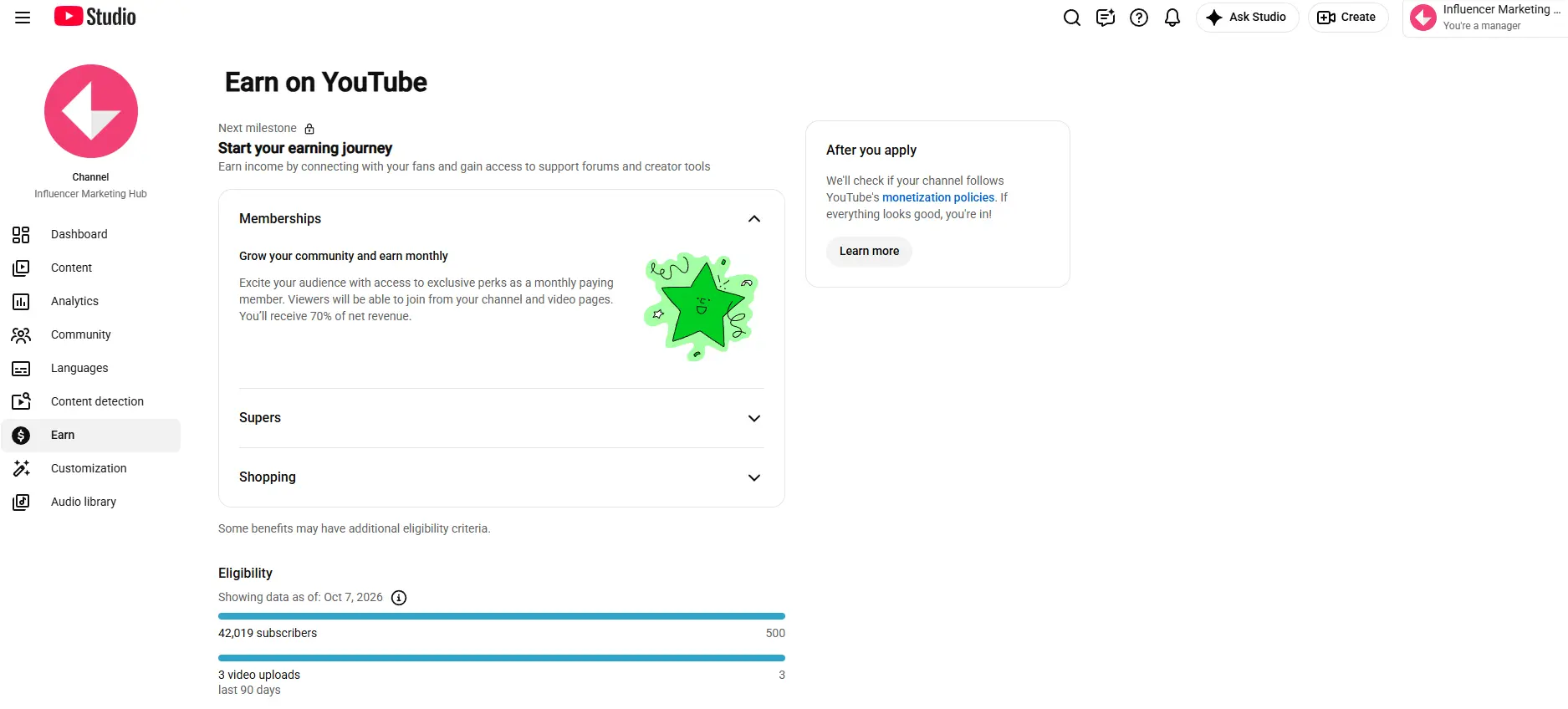1568x709 pixels.
Task: Click the Languages sidebar icon
Action: point(21,369)
